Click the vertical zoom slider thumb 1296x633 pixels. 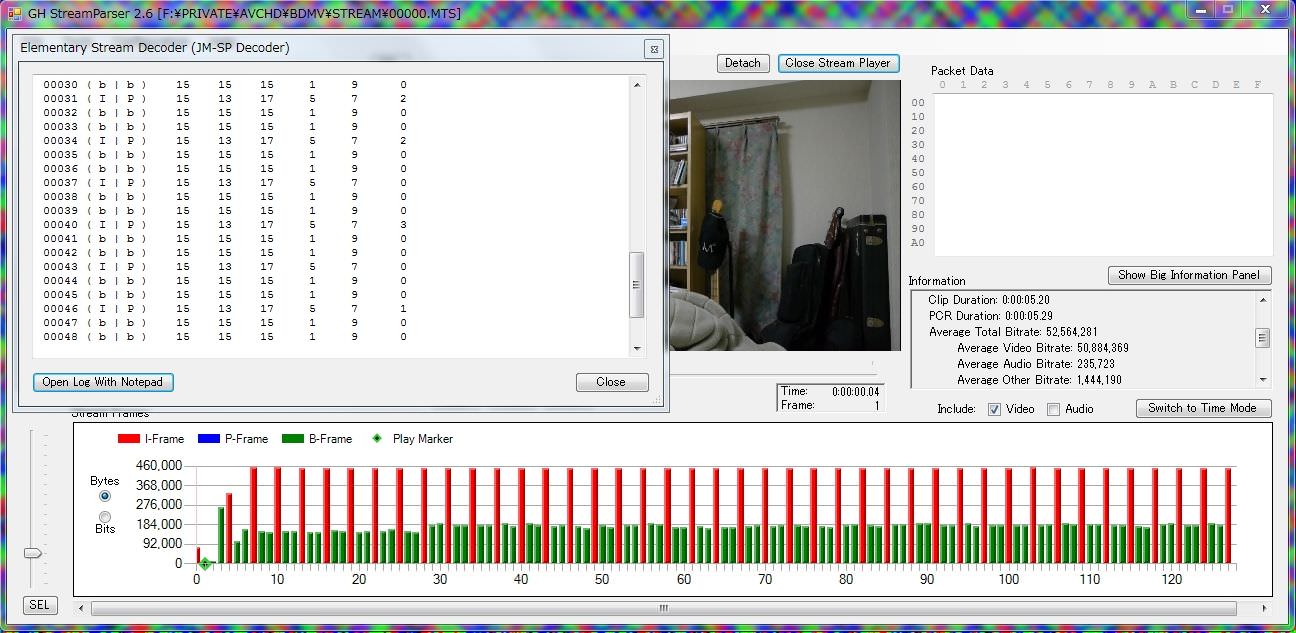33,553
